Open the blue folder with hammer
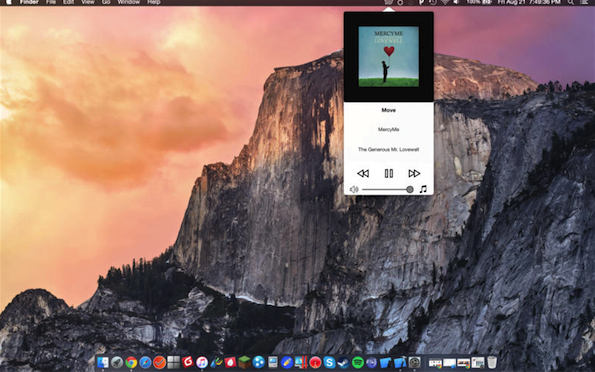This screenshot has height=372, width=595. (400, 363)
